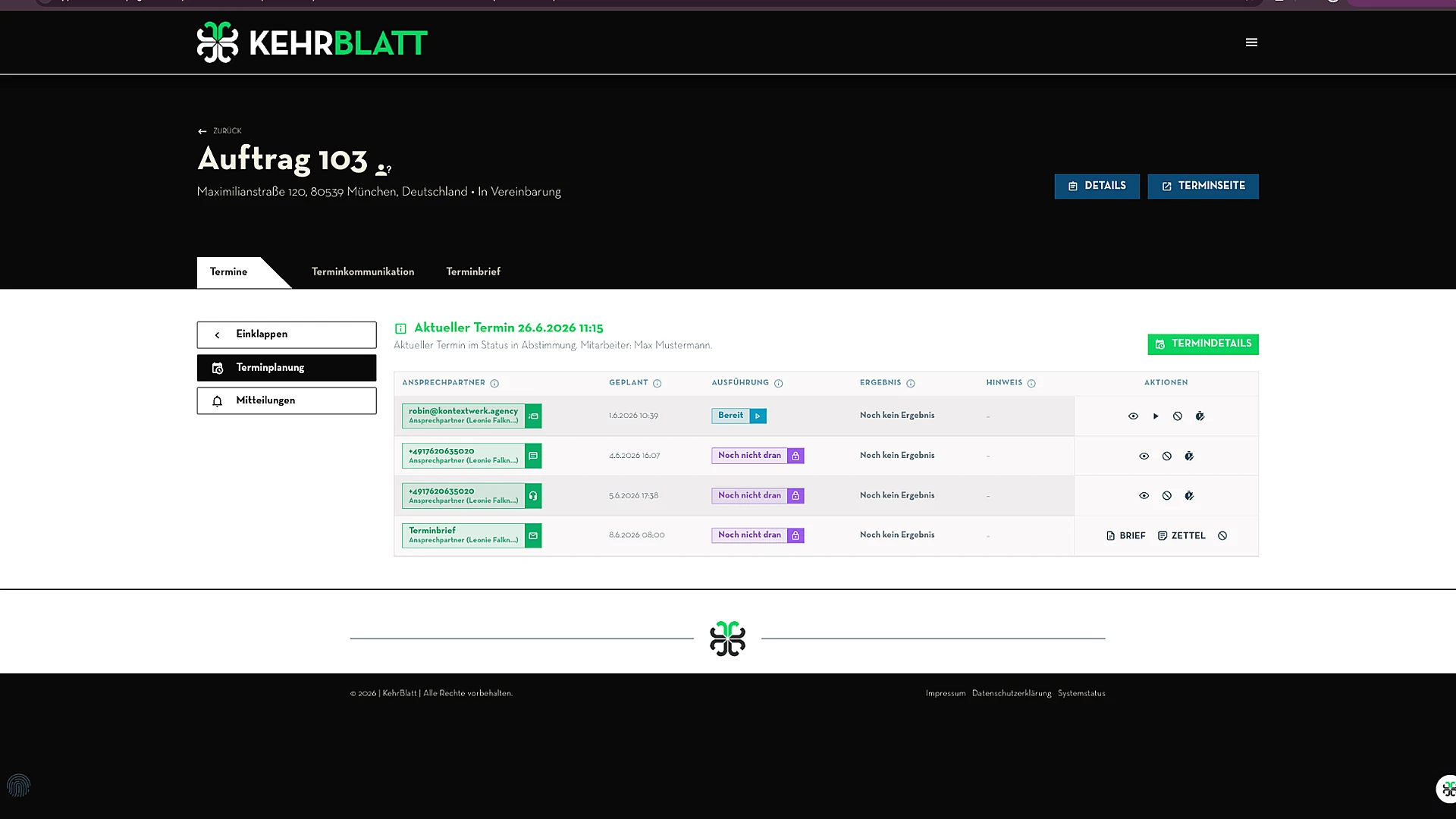Click the info icon next to Hinweis
The height and width of the screenshot is (819, 1456).
click(1031, 384)
